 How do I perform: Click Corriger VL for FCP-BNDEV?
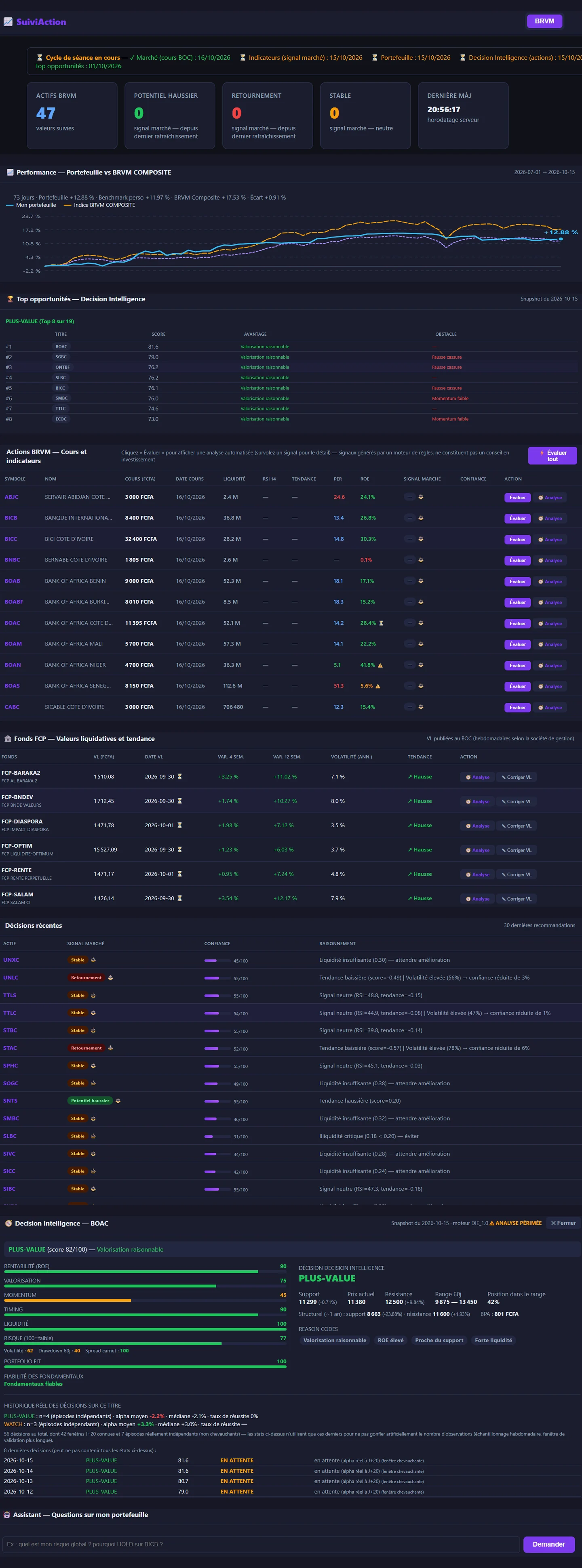(x=516, y=802)
